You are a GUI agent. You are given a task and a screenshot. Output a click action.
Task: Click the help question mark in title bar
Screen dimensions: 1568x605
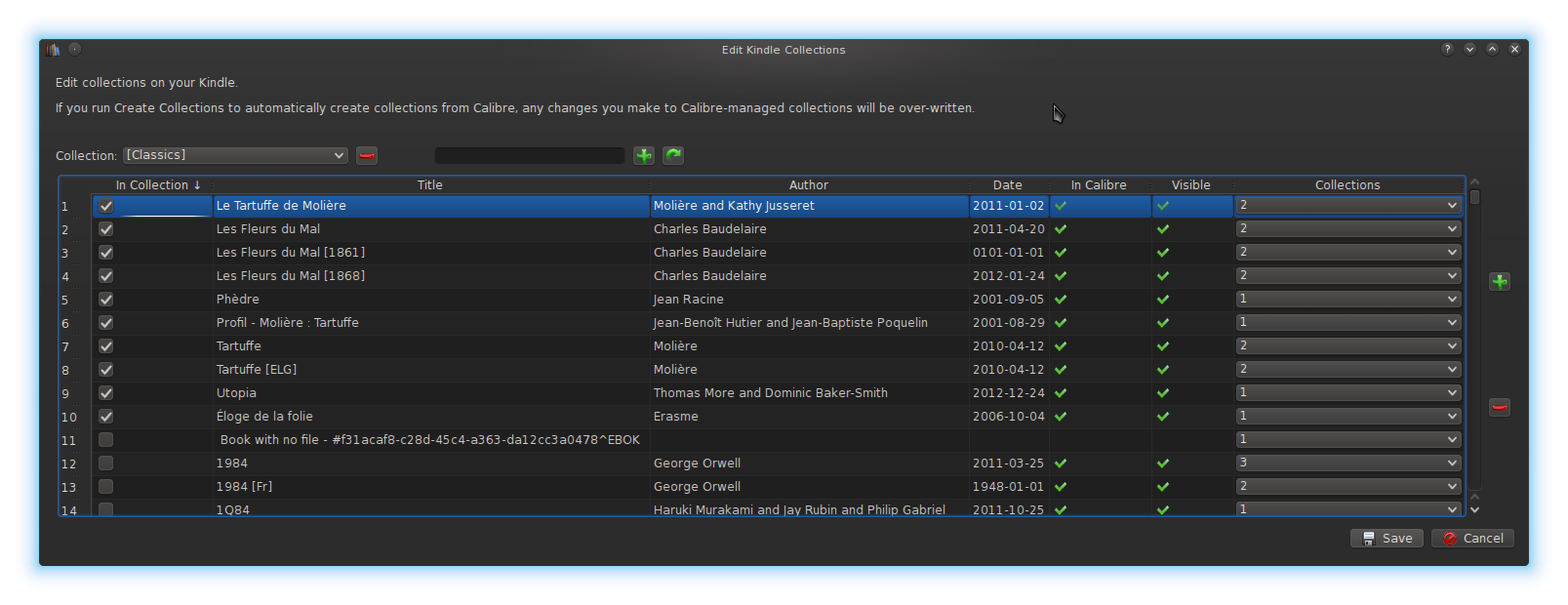(1447, 49)
